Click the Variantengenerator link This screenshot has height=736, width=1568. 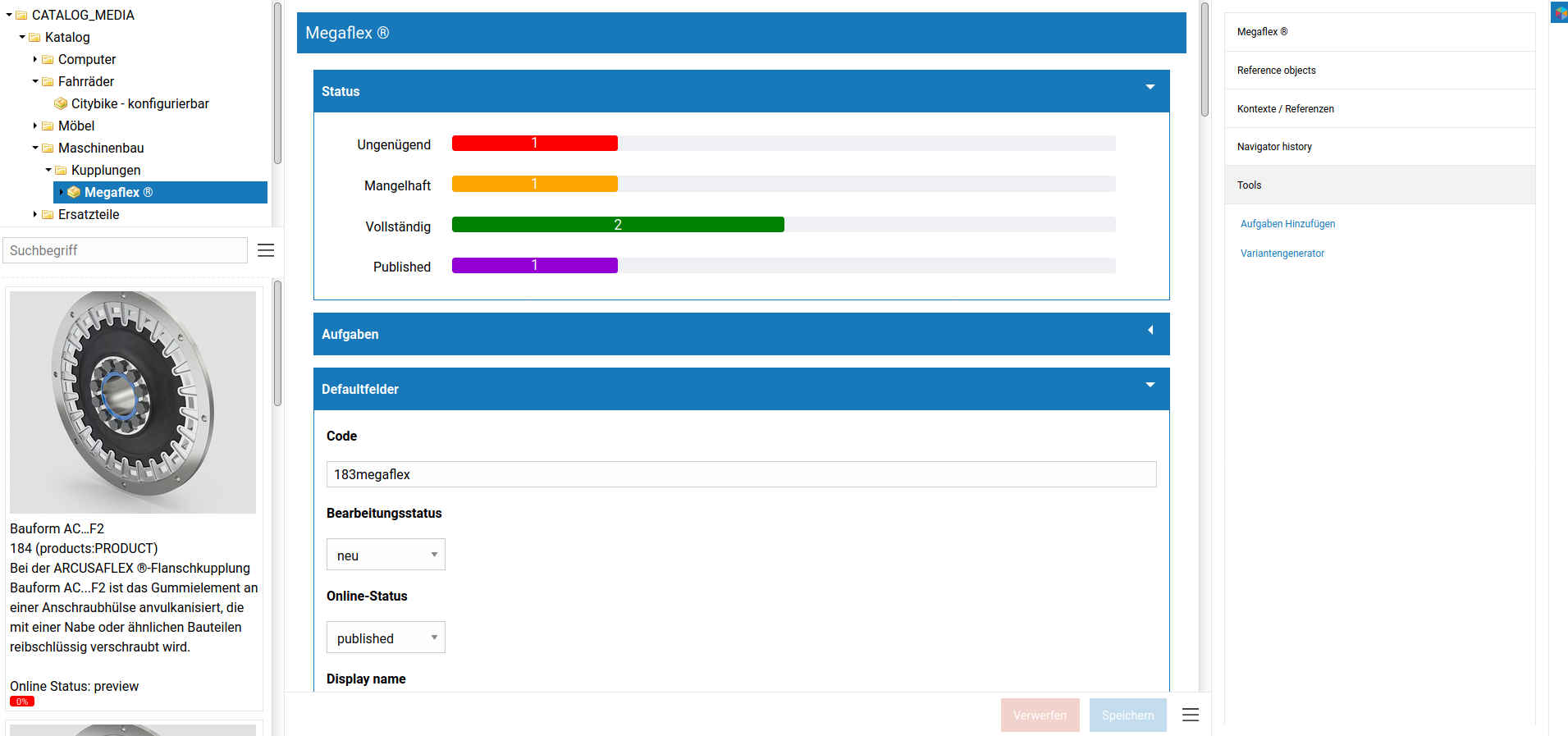(x=1282, y=254)
